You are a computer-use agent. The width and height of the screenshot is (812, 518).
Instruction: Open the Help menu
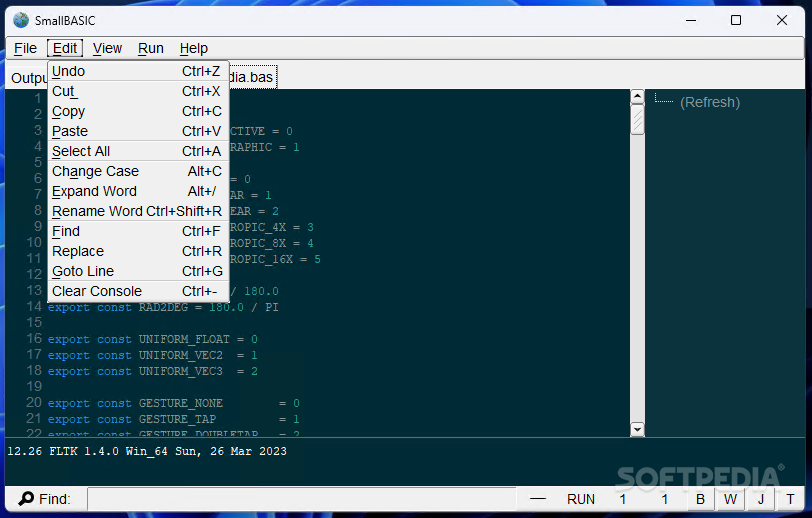coord(194,48)
